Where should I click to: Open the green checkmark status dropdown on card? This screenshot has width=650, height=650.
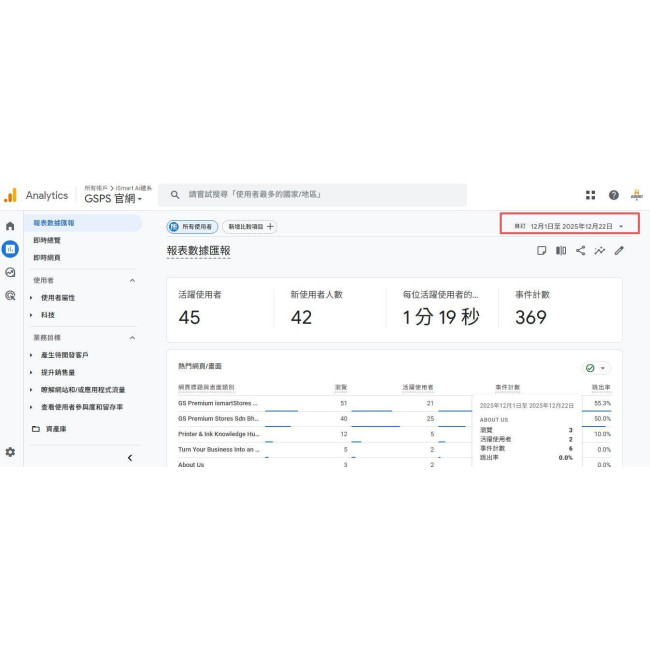pyautogui.click(x=596, y=368)
